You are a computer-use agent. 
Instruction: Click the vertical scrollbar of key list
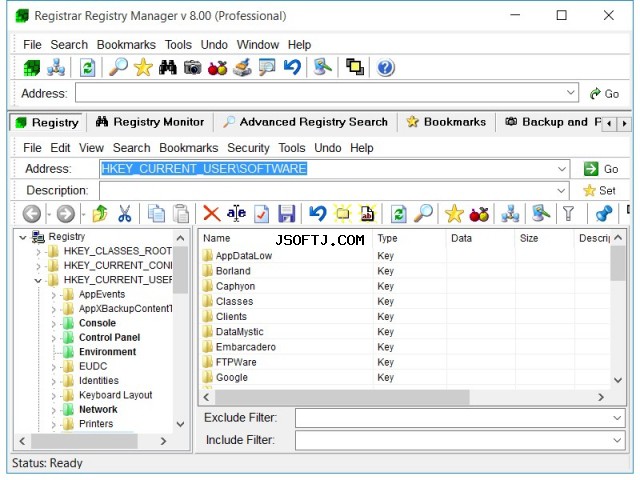click(618, 264)
